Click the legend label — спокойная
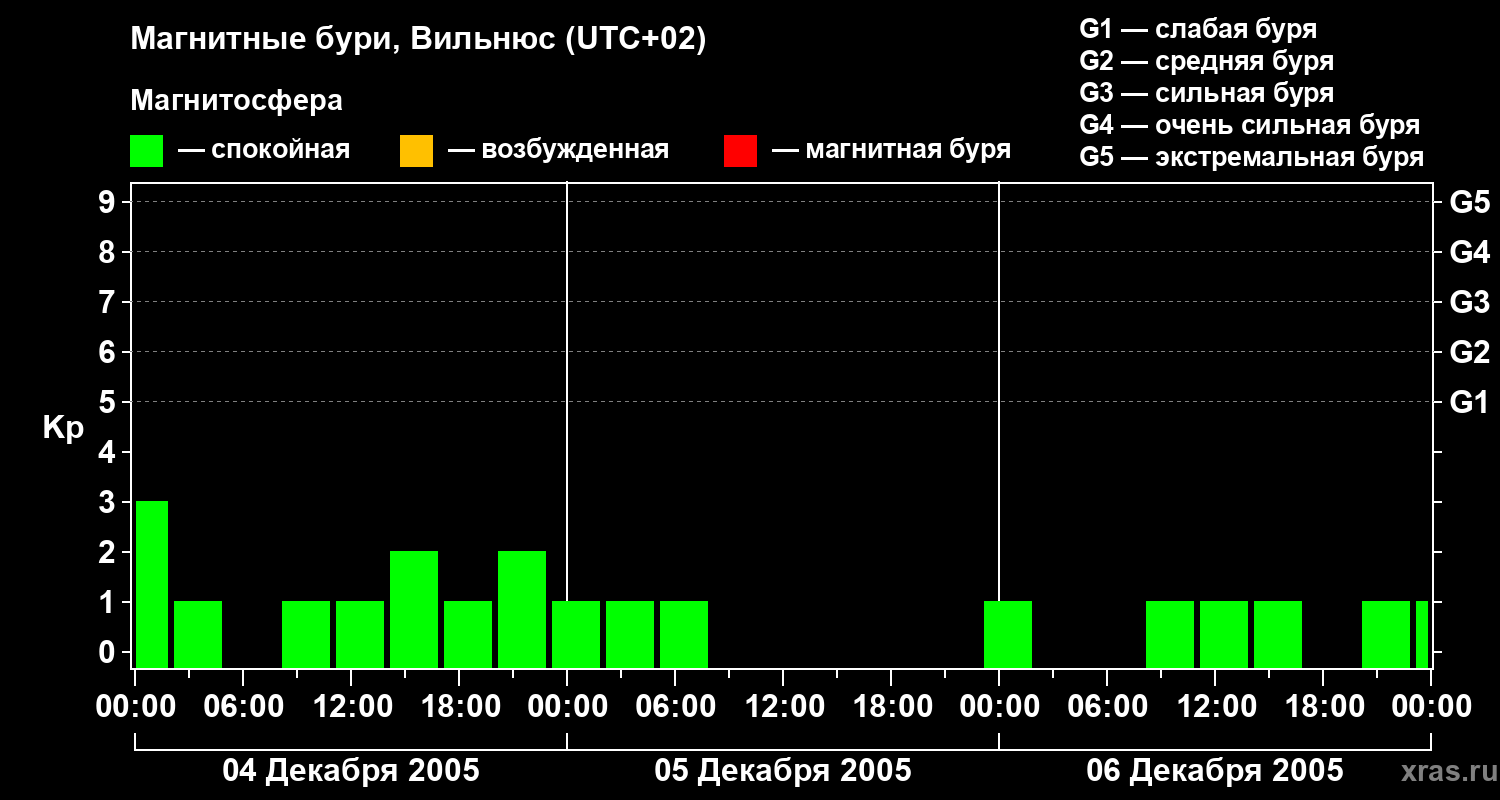Viewport: 1500px width, 800px height. click(x=264, y=150)
